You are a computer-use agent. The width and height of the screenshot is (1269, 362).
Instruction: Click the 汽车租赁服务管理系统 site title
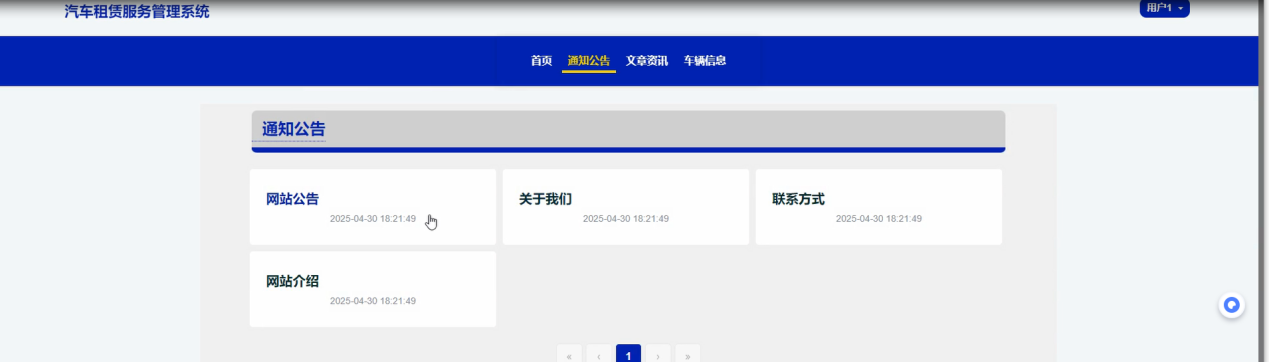click(137, 12)
